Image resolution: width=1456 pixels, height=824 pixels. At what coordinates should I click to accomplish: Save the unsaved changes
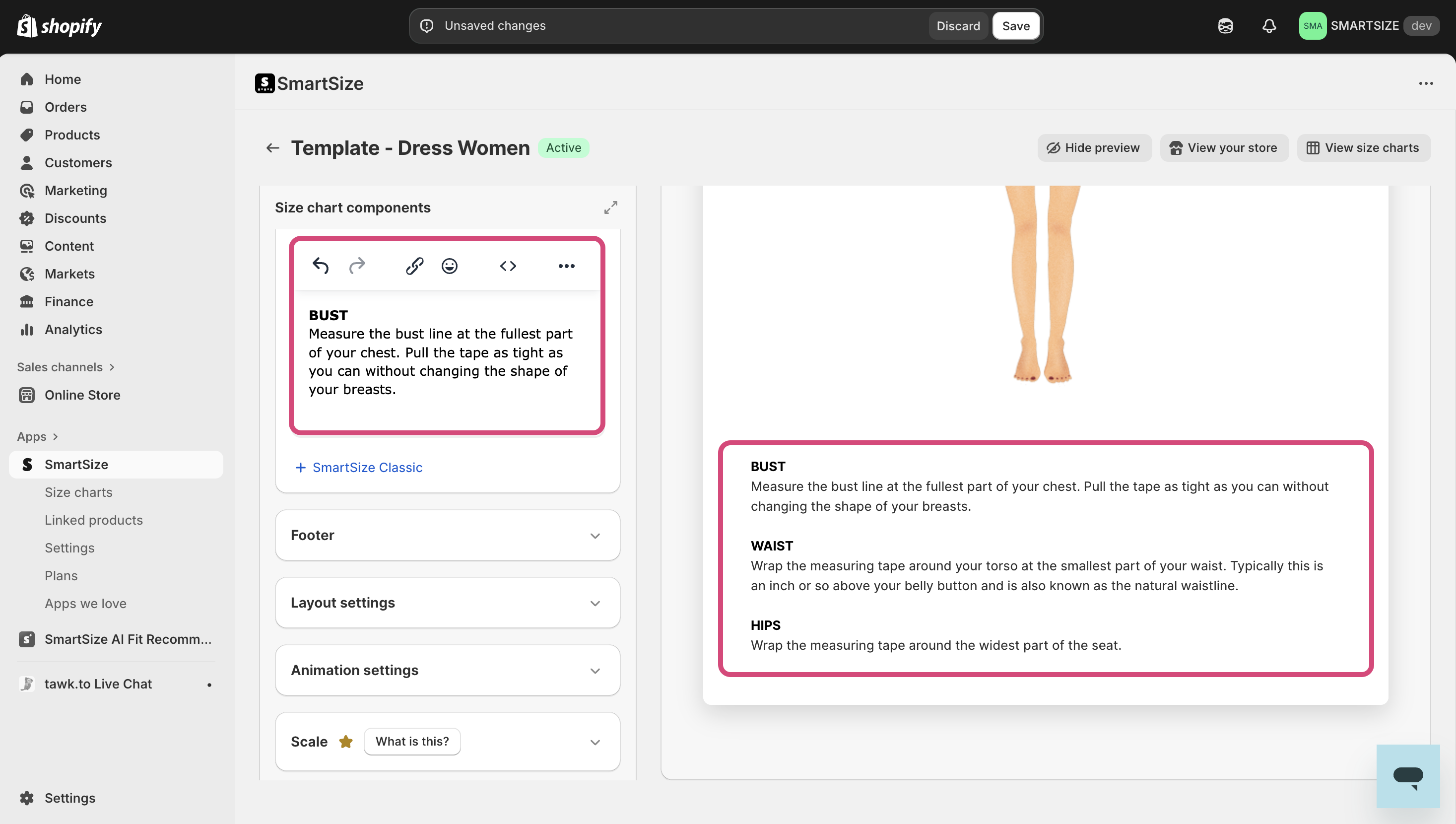point(1015,26)
